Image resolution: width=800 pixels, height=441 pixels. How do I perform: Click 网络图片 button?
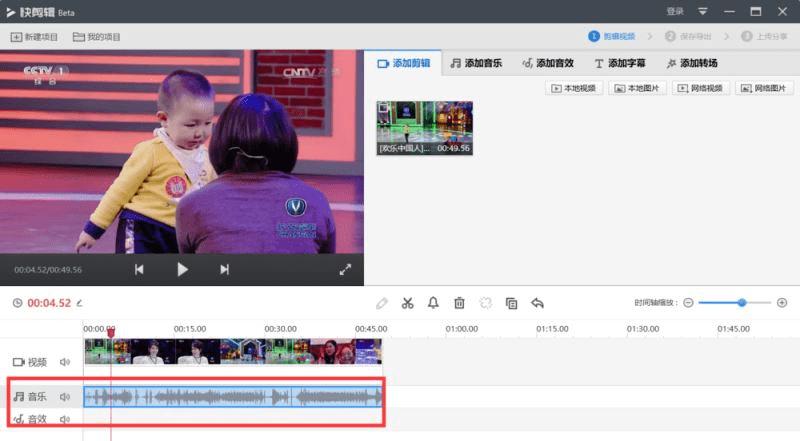764,88
